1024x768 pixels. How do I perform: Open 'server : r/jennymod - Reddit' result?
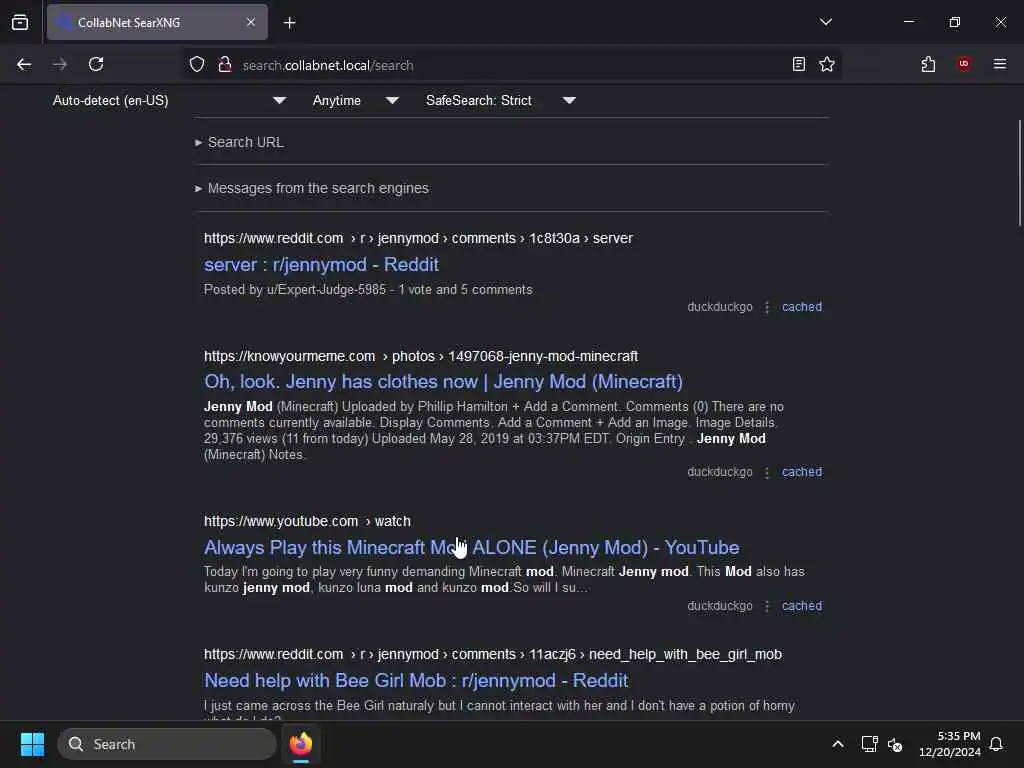click(x=321, y=264)
